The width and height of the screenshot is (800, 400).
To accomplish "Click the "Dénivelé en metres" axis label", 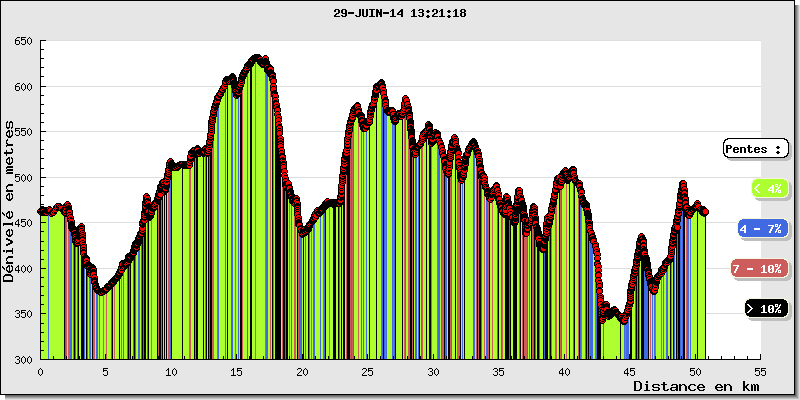I will point(10,200).
